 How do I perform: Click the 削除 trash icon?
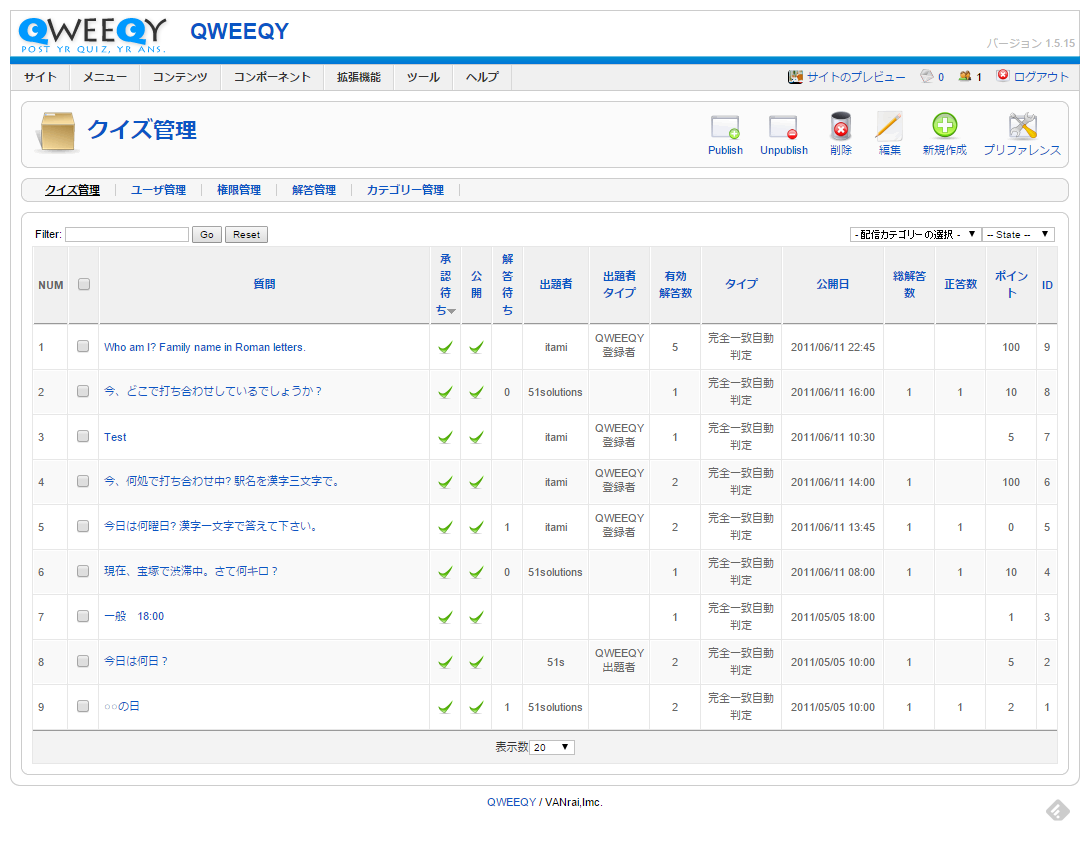(841, 126)
